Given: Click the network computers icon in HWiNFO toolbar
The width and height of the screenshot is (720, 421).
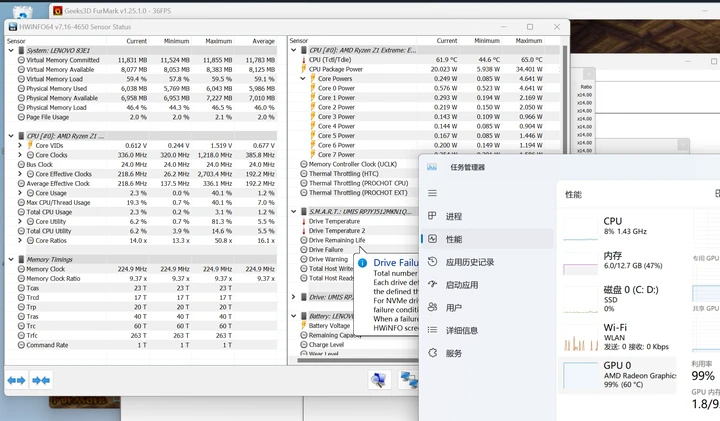Looking at the screenshot, I should click(408, 380).
